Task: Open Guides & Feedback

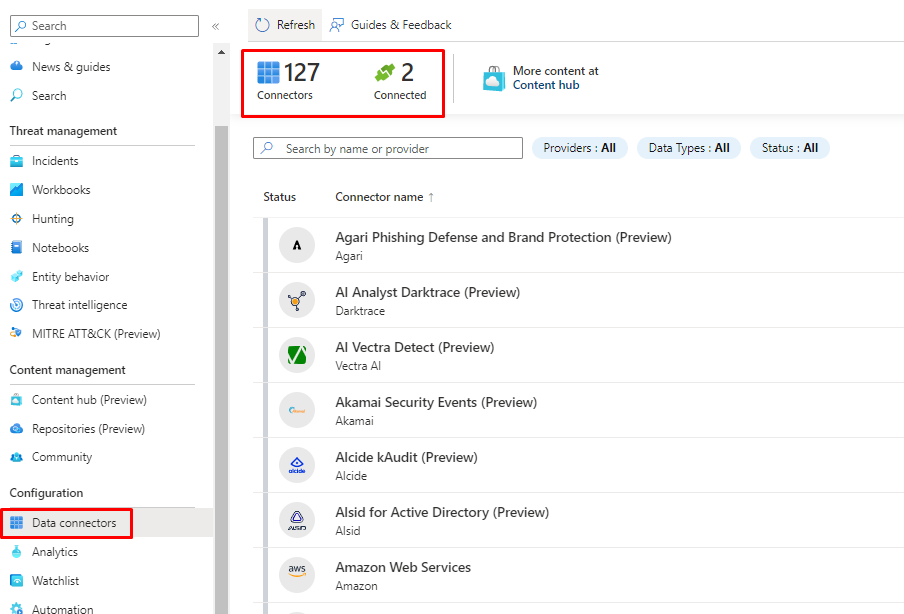Action: pos(391,25)
